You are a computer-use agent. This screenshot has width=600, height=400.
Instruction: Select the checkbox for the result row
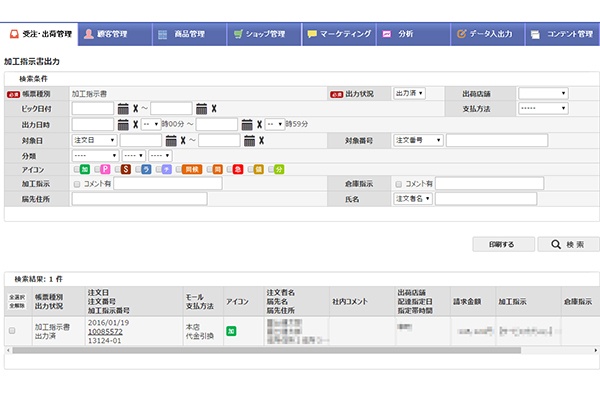click(x=12, y=330)
